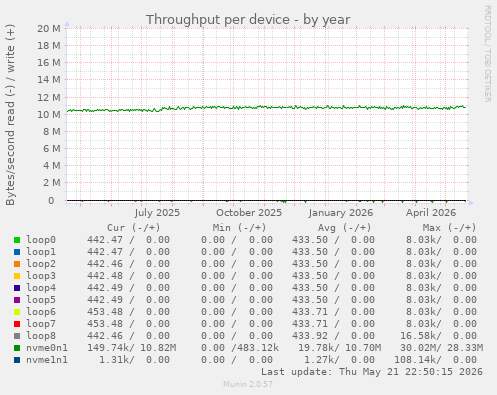Click the loop3 yellow color swatch

click(x=17, y=276)
